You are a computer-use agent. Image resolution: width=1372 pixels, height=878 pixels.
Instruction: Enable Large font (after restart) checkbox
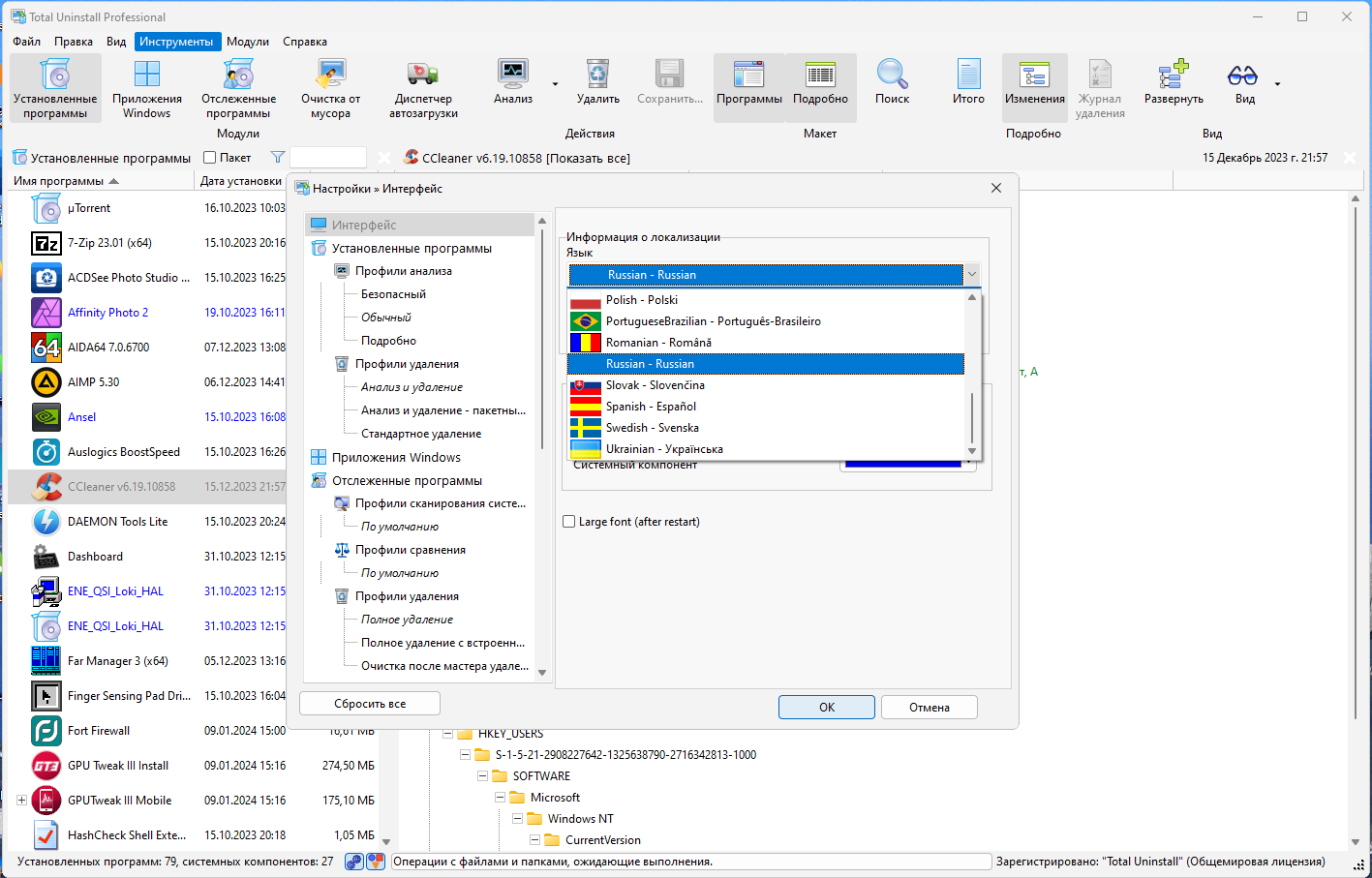coord(569,522)
